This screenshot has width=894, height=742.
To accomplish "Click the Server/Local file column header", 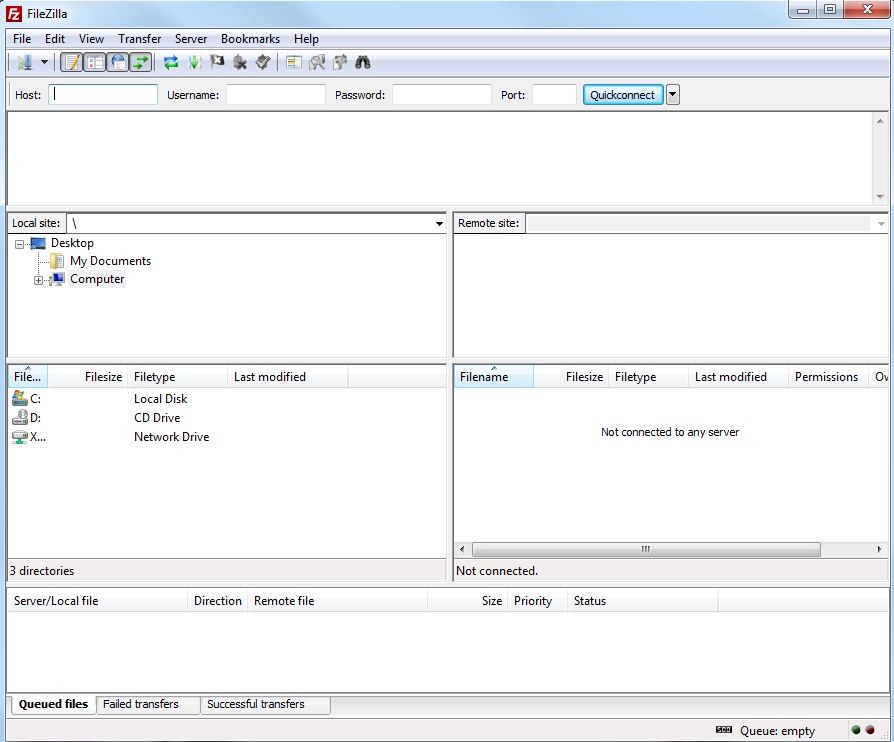I will point(97,601).
